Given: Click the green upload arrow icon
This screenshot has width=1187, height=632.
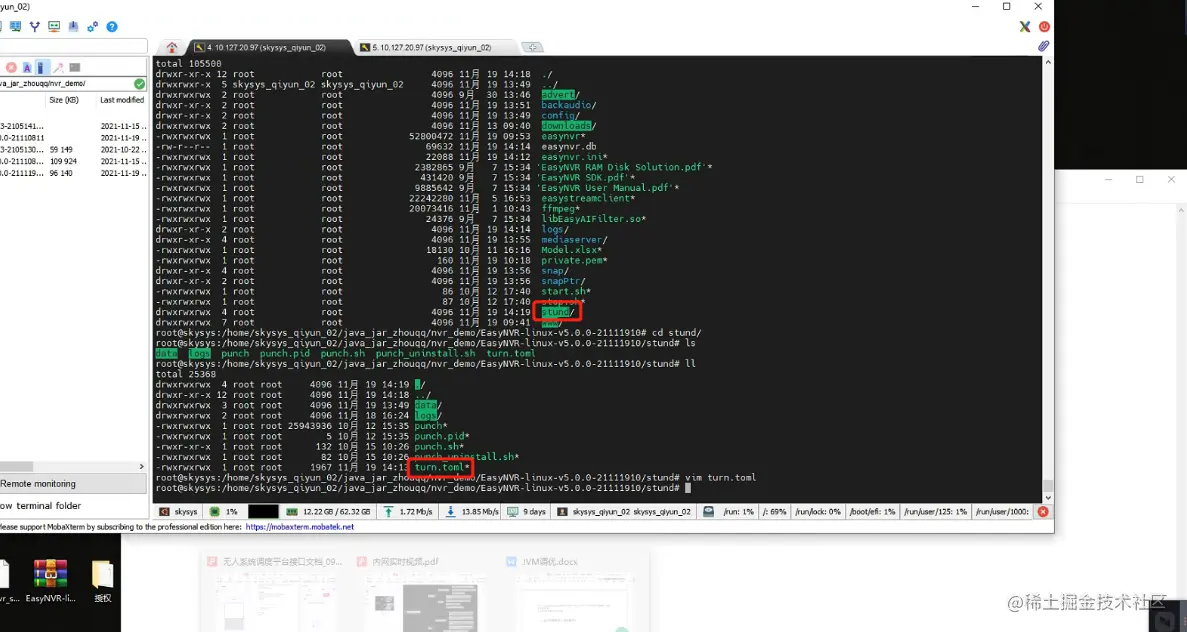Looking at the screenshot, I should pos(388,512).
